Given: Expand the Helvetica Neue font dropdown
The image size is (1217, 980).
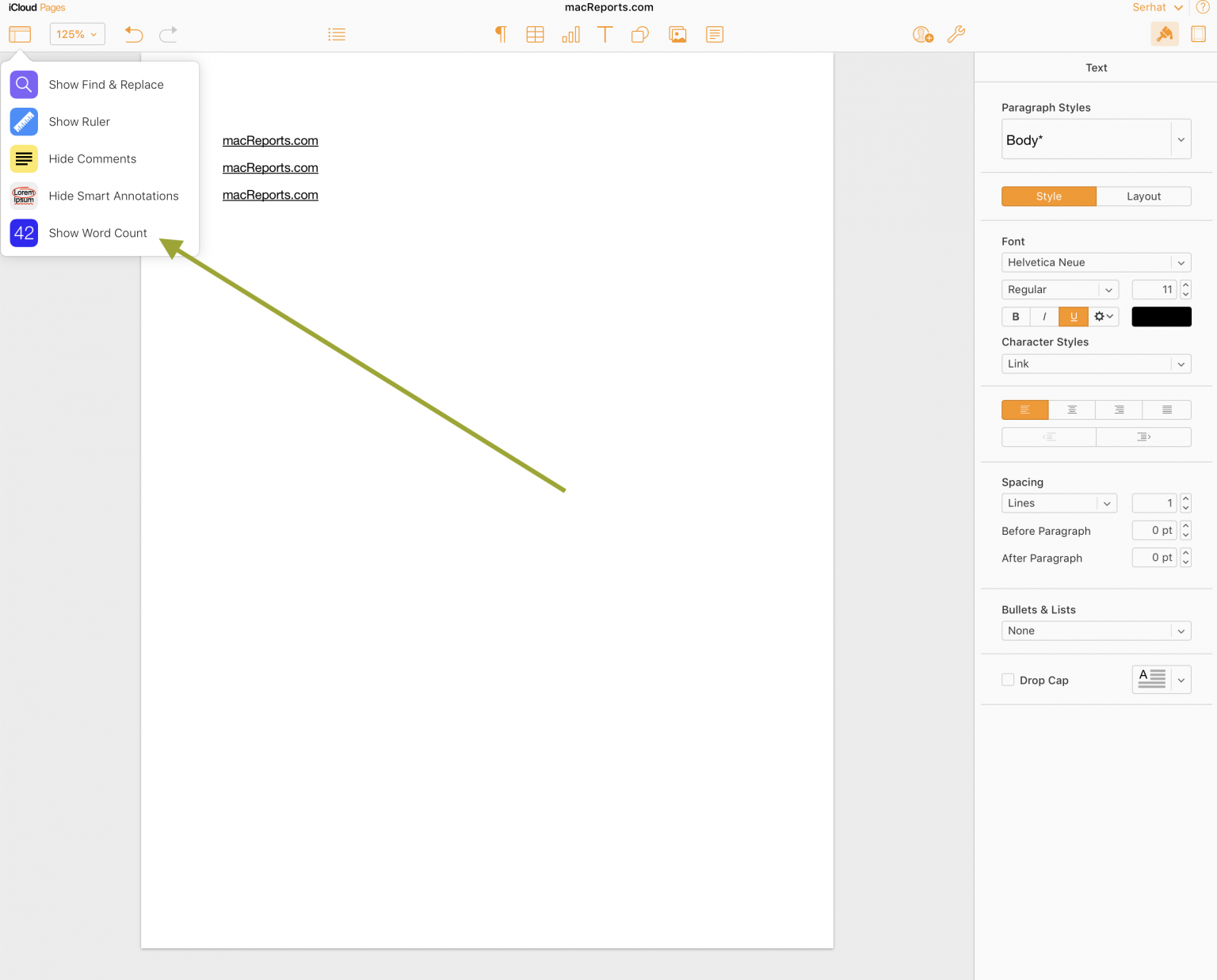Looking at the screenshot, I should click(1097, 262).
